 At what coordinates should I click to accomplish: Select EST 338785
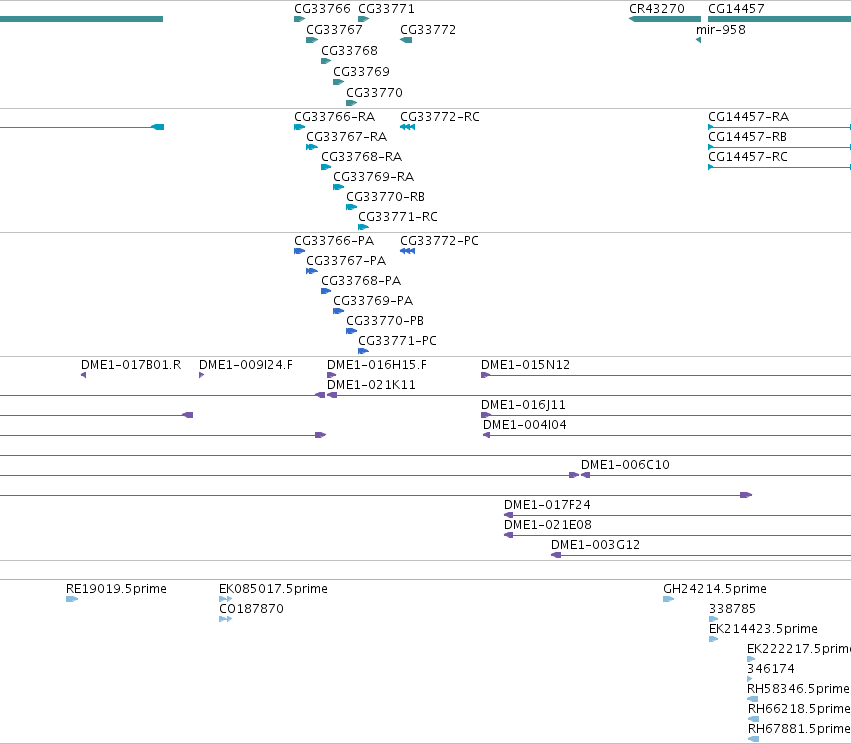(732, 609)
